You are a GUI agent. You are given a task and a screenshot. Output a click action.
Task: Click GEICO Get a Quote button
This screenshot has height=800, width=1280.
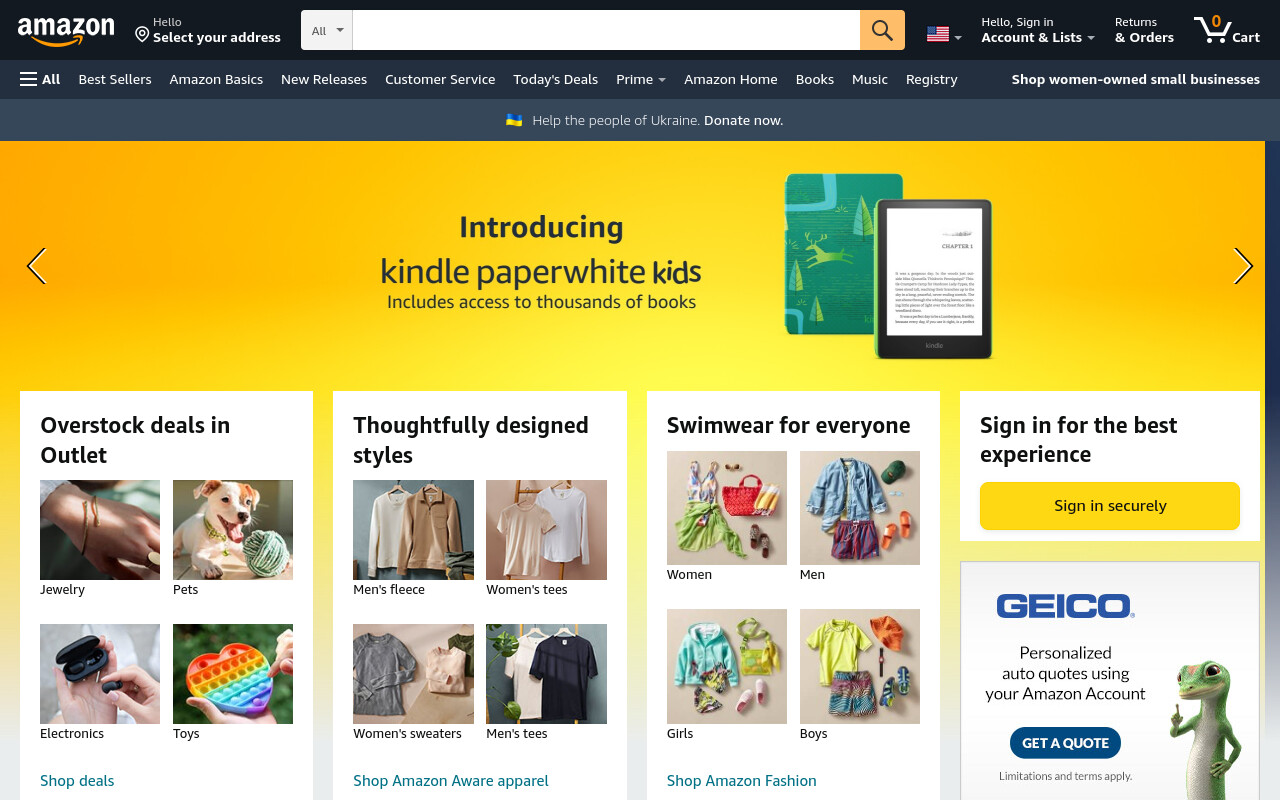point(1065,743)
